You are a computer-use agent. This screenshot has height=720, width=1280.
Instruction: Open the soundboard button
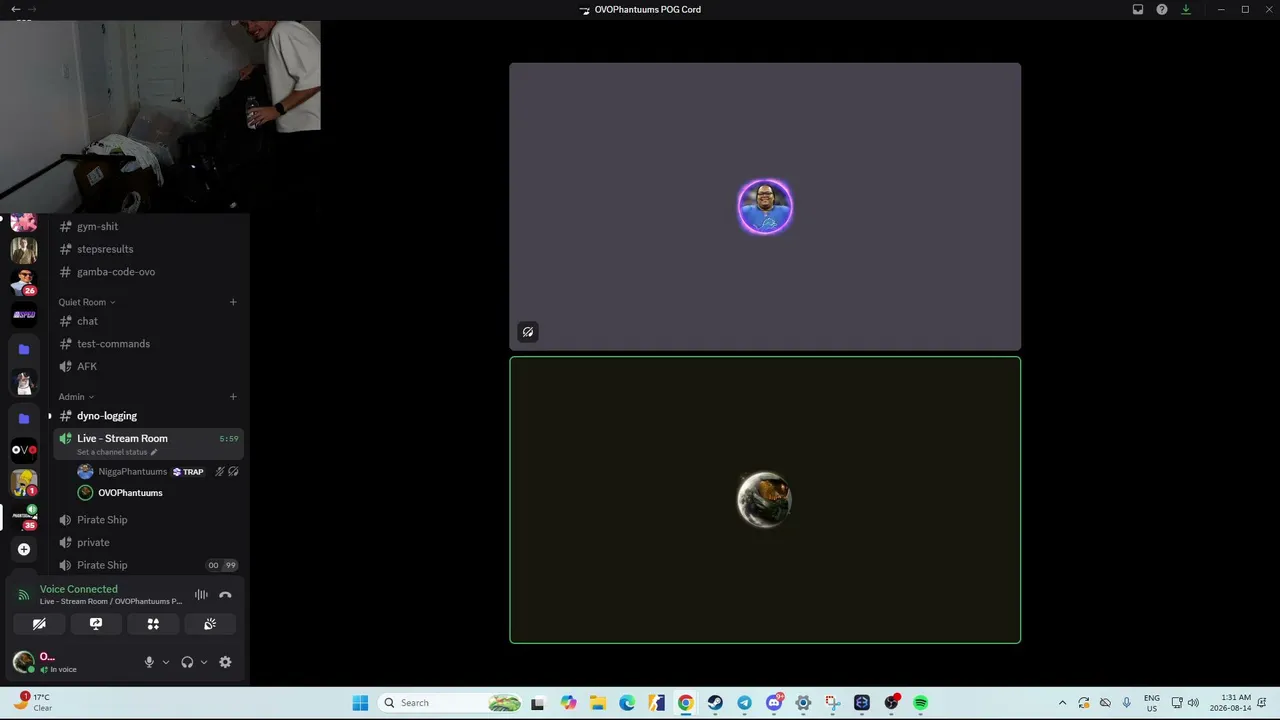210,624
